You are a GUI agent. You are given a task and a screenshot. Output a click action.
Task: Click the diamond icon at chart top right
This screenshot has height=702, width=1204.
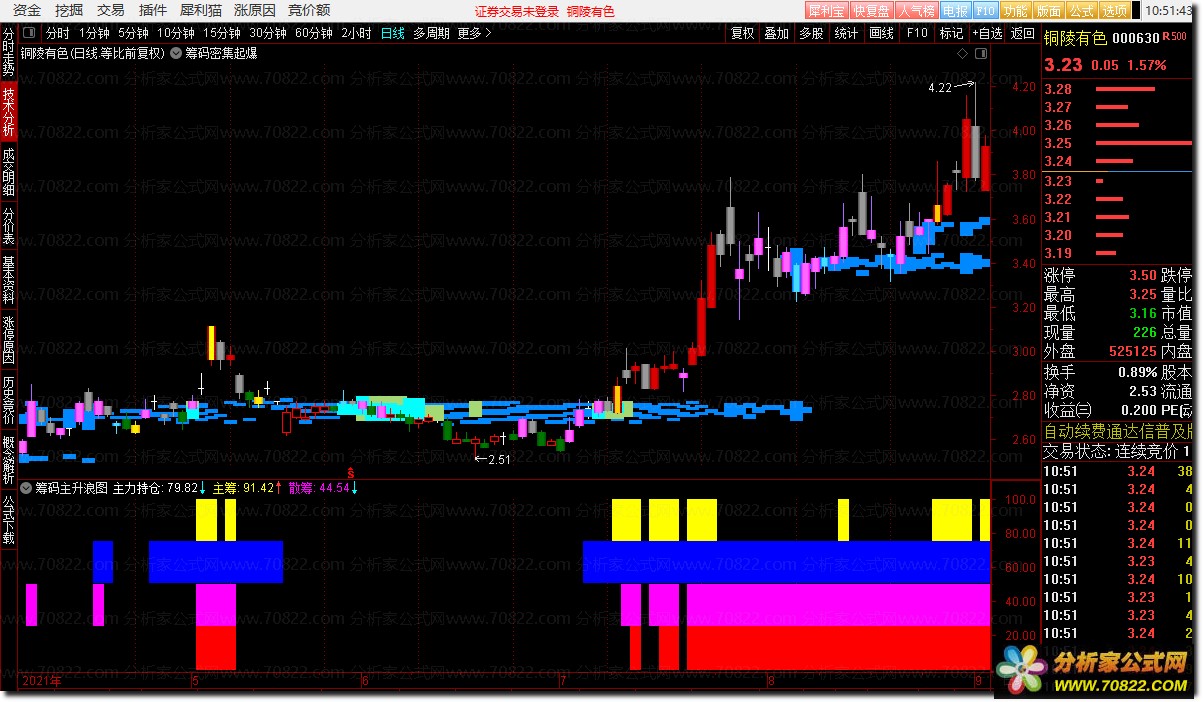tap(962, 54)
